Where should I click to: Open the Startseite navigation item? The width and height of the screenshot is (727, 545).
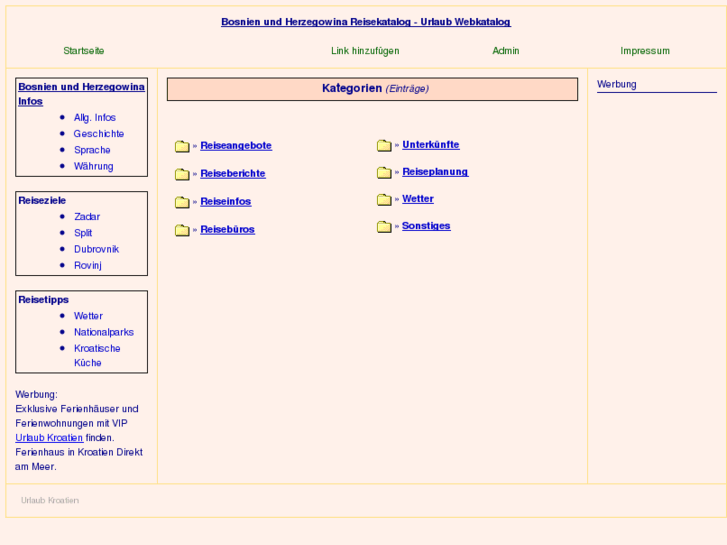83,51
